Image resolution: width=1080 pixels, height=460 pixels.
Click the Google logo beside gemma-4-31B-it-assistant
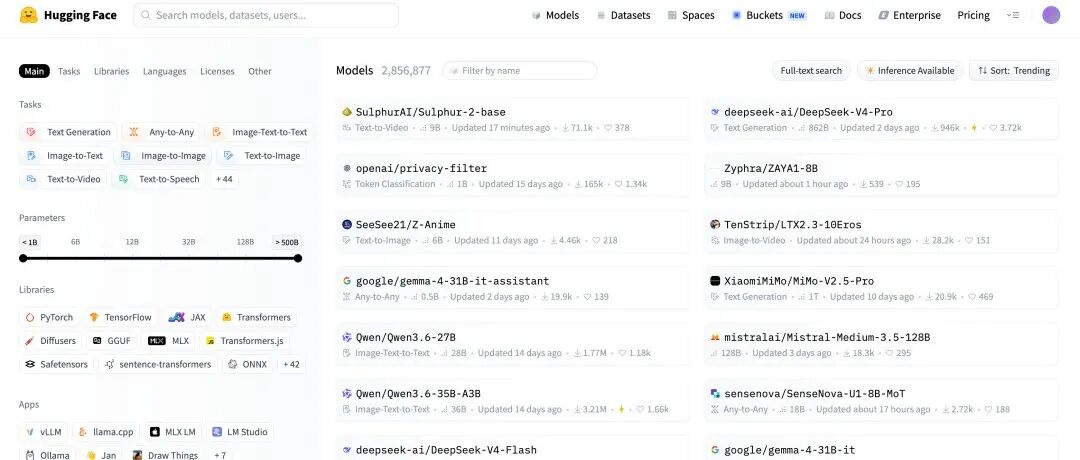347,281
